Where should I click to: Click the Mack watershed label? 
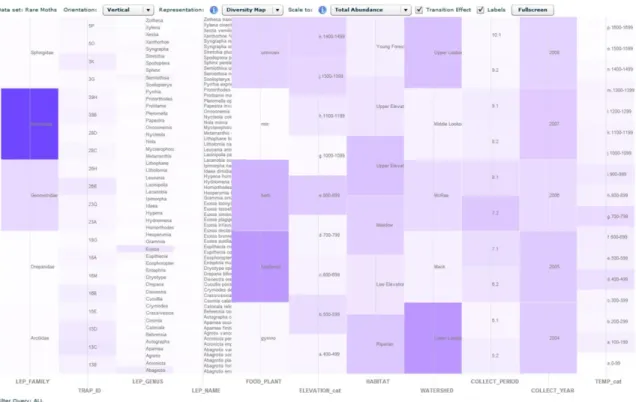point(439,267)
